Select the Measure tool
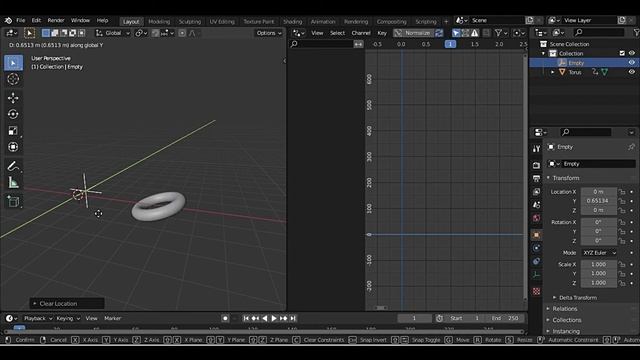 (x=13, y=182)
